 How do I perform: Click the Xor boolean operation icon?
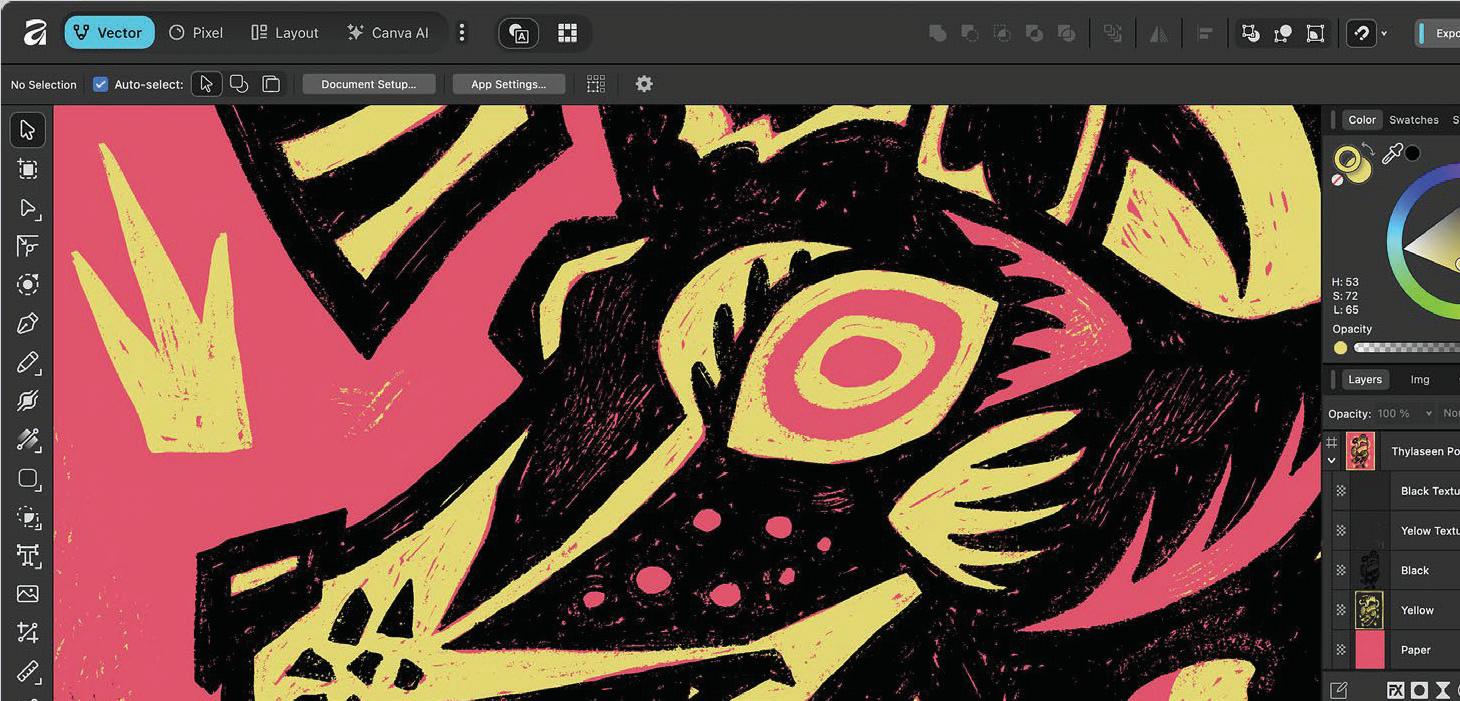coord(1034,33)
